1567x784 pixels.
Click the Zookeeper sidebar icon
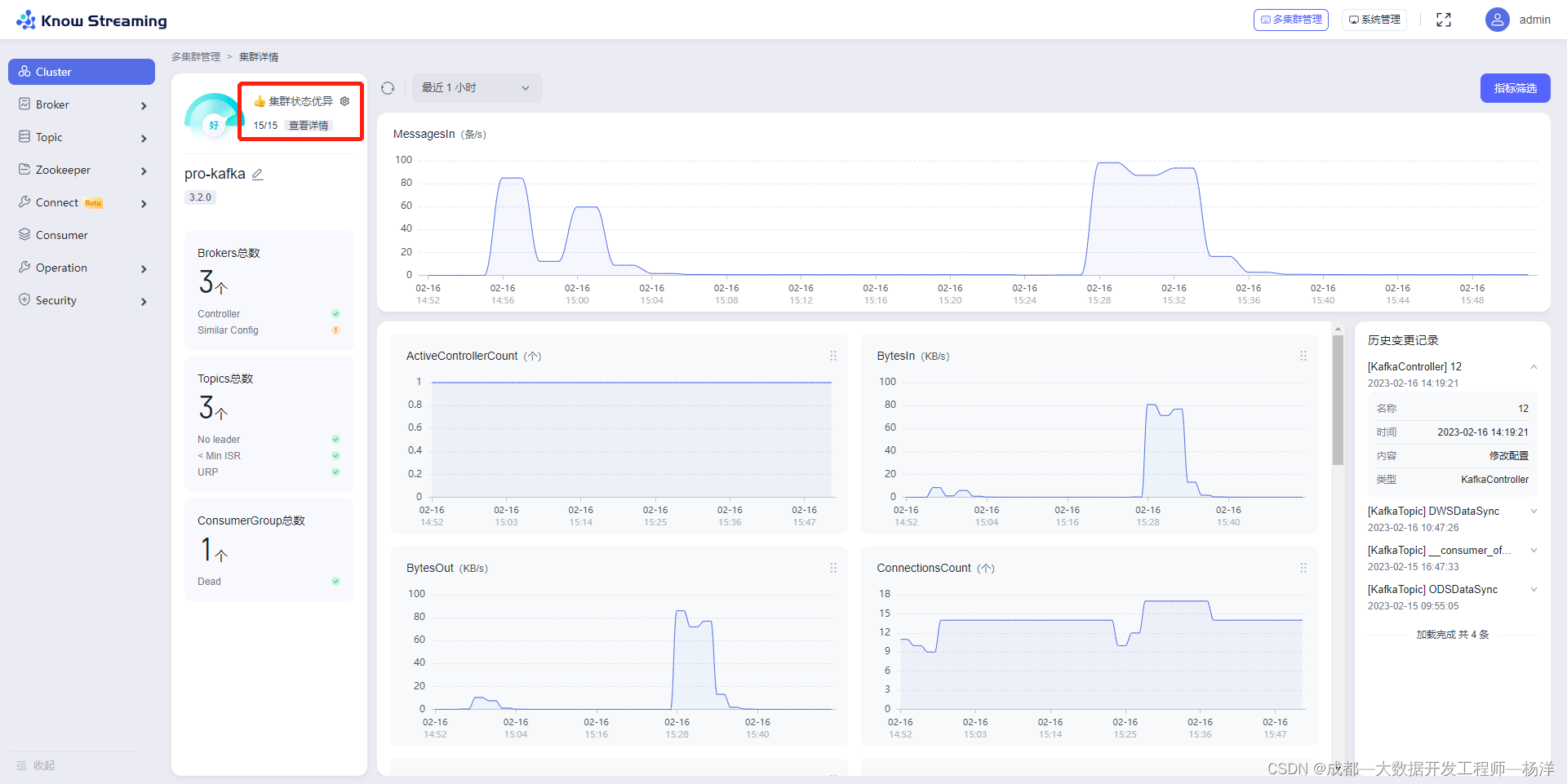[24, 170]
